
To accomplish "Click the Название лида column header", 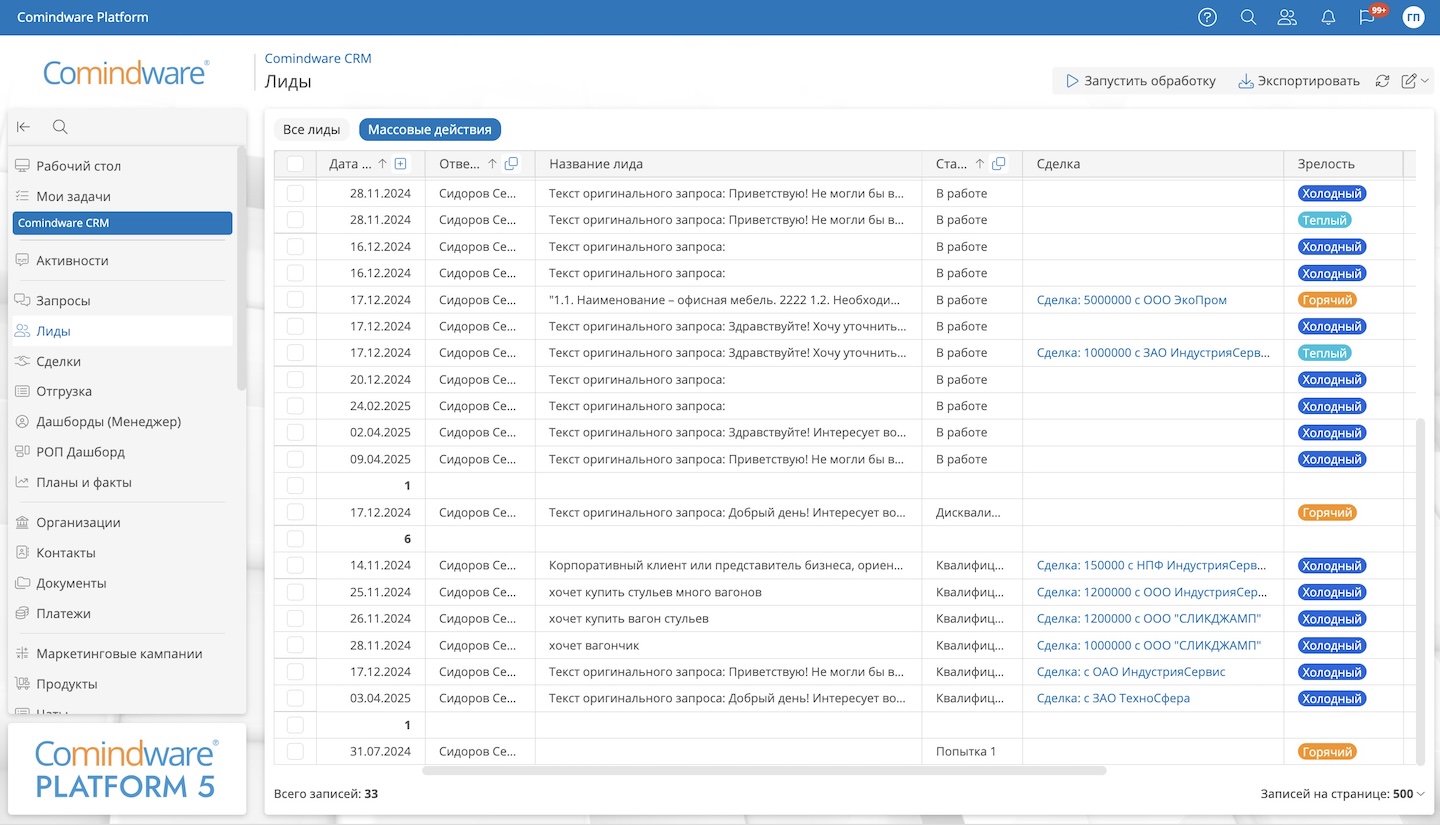I will click(x=728, y=164).
